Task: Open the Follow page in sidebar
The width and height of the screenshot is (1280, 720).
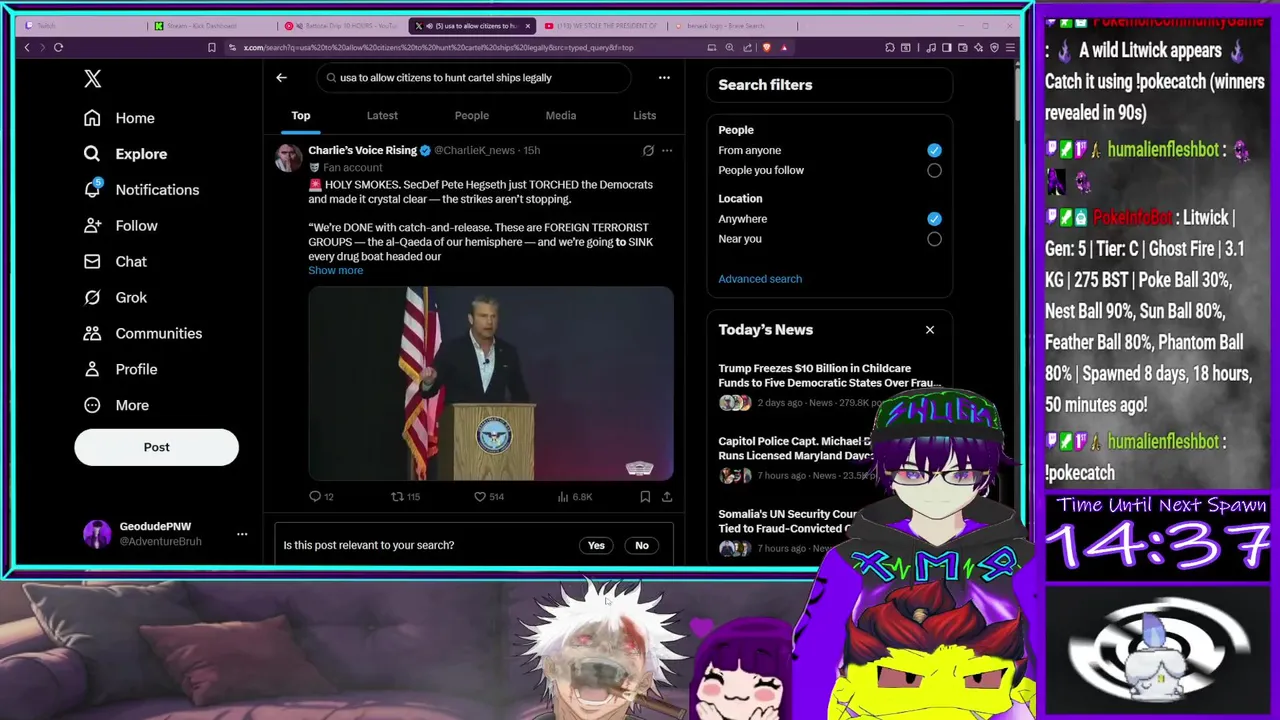Action: point(120,226)
